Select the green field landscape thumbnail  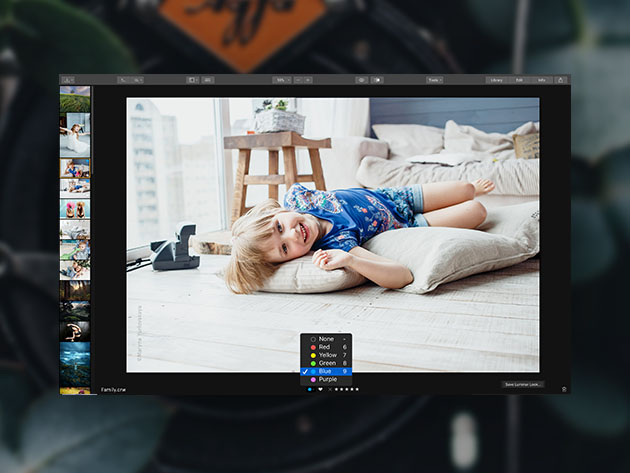[x=75, y=99]
